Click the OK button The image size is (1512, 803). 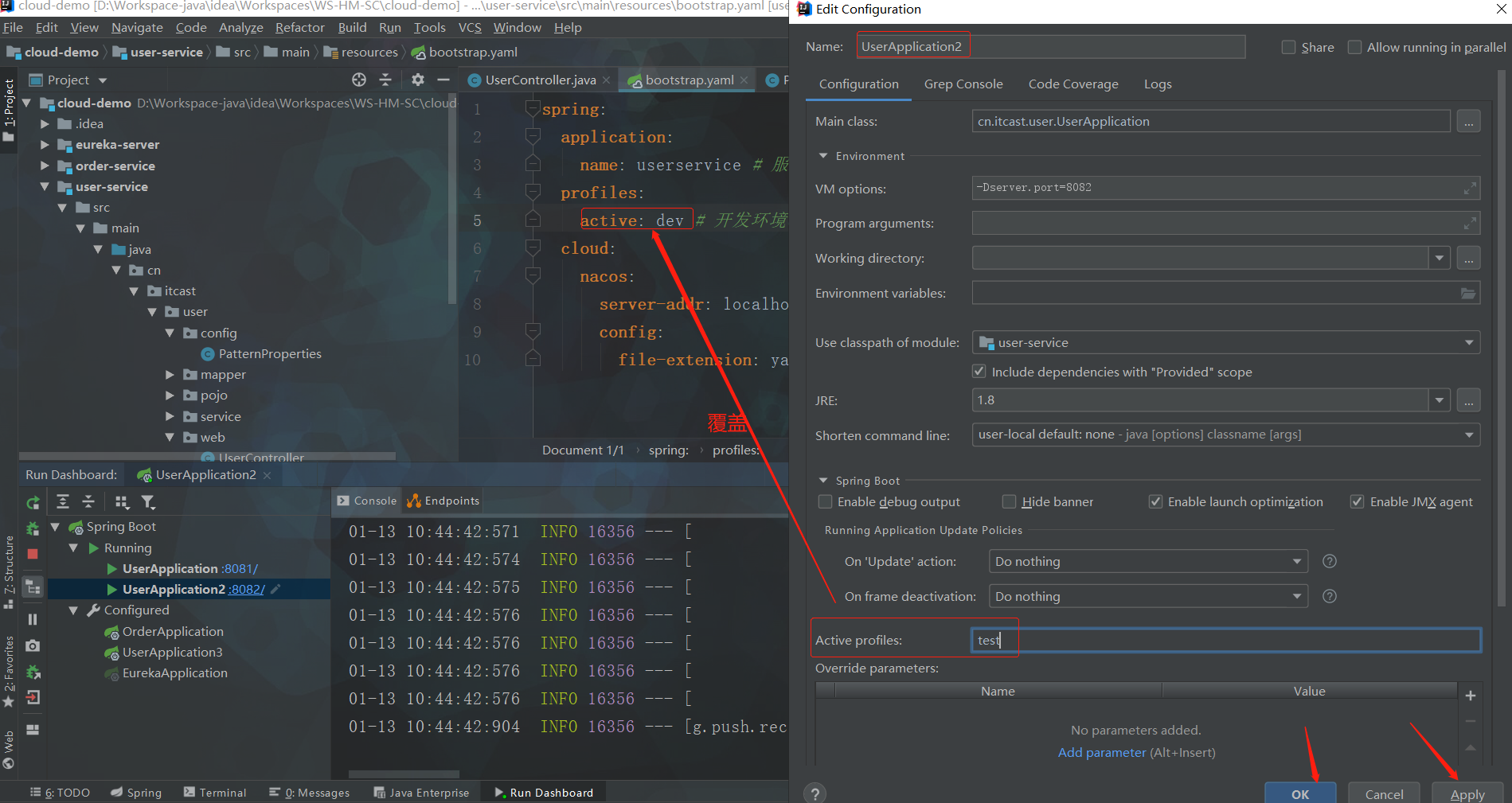coord(1300,793)
